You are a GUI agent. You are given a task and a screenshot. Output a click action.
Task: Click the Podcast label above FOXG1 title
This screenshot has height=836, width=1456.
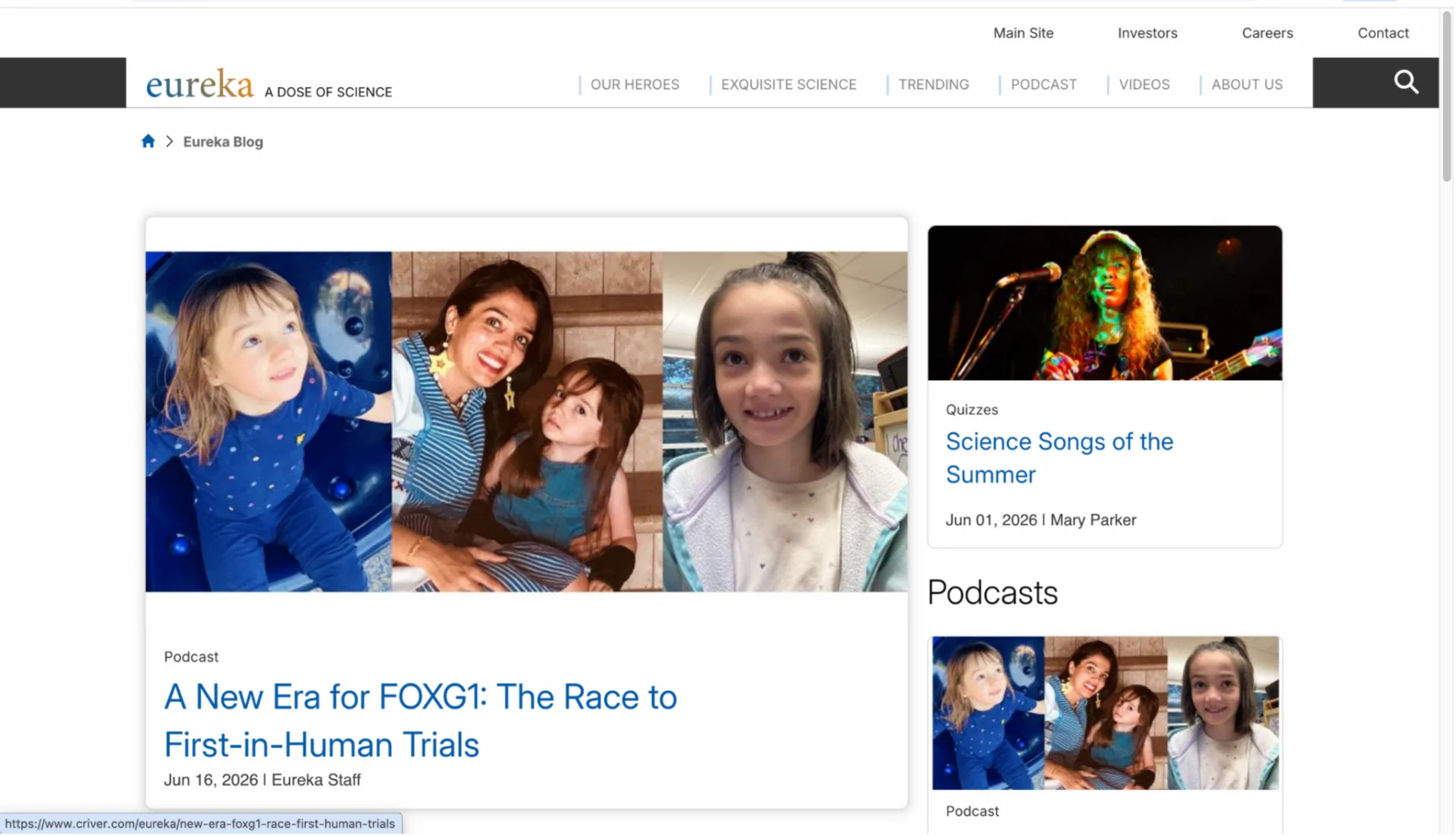coord(191,658)
